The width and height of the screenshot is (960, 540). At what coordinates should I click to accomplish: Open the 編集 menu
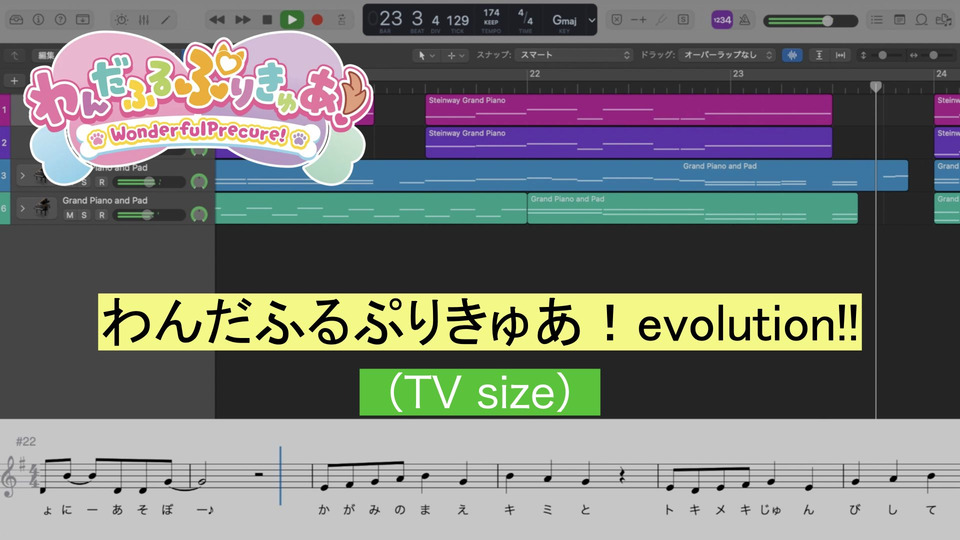tap(46, 55)
